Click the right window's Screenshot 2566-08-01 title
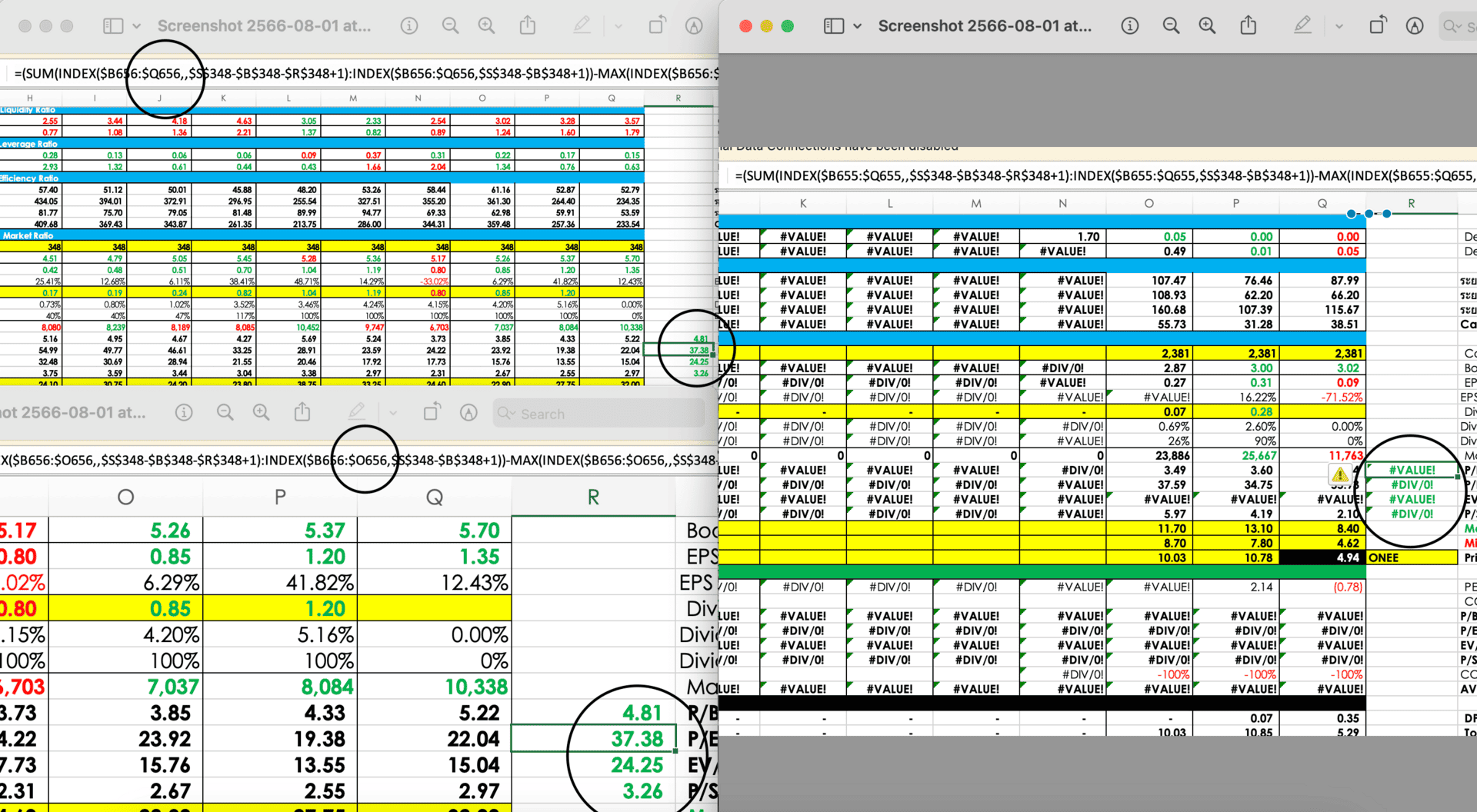 coord(985,26)
